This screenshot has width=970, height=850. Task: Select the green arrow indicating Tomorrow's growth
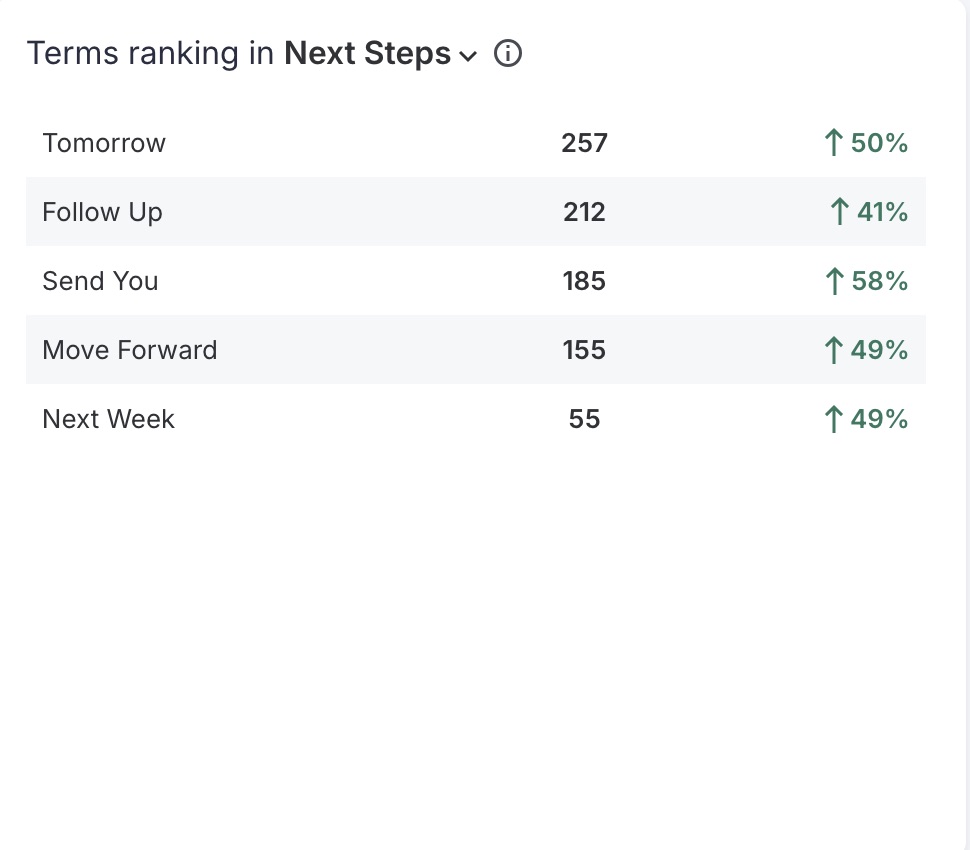834,142
